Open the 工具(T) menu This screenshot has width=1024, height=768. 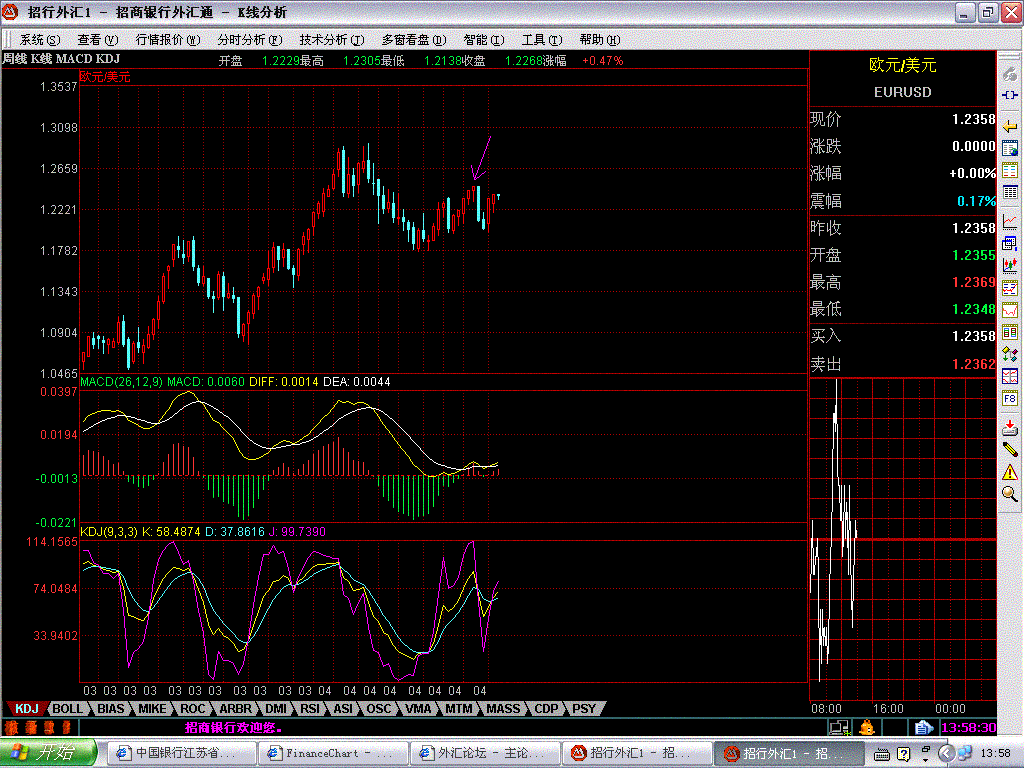point(542,40)
